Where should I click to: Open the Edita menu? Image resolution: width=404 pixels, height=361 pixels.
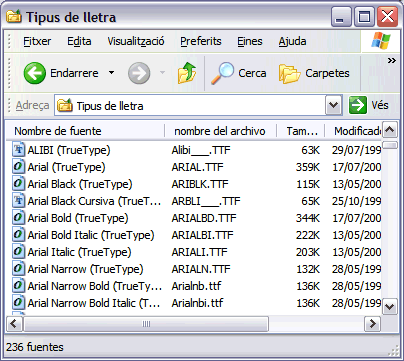pyautogui.click(x=79, y=41)
